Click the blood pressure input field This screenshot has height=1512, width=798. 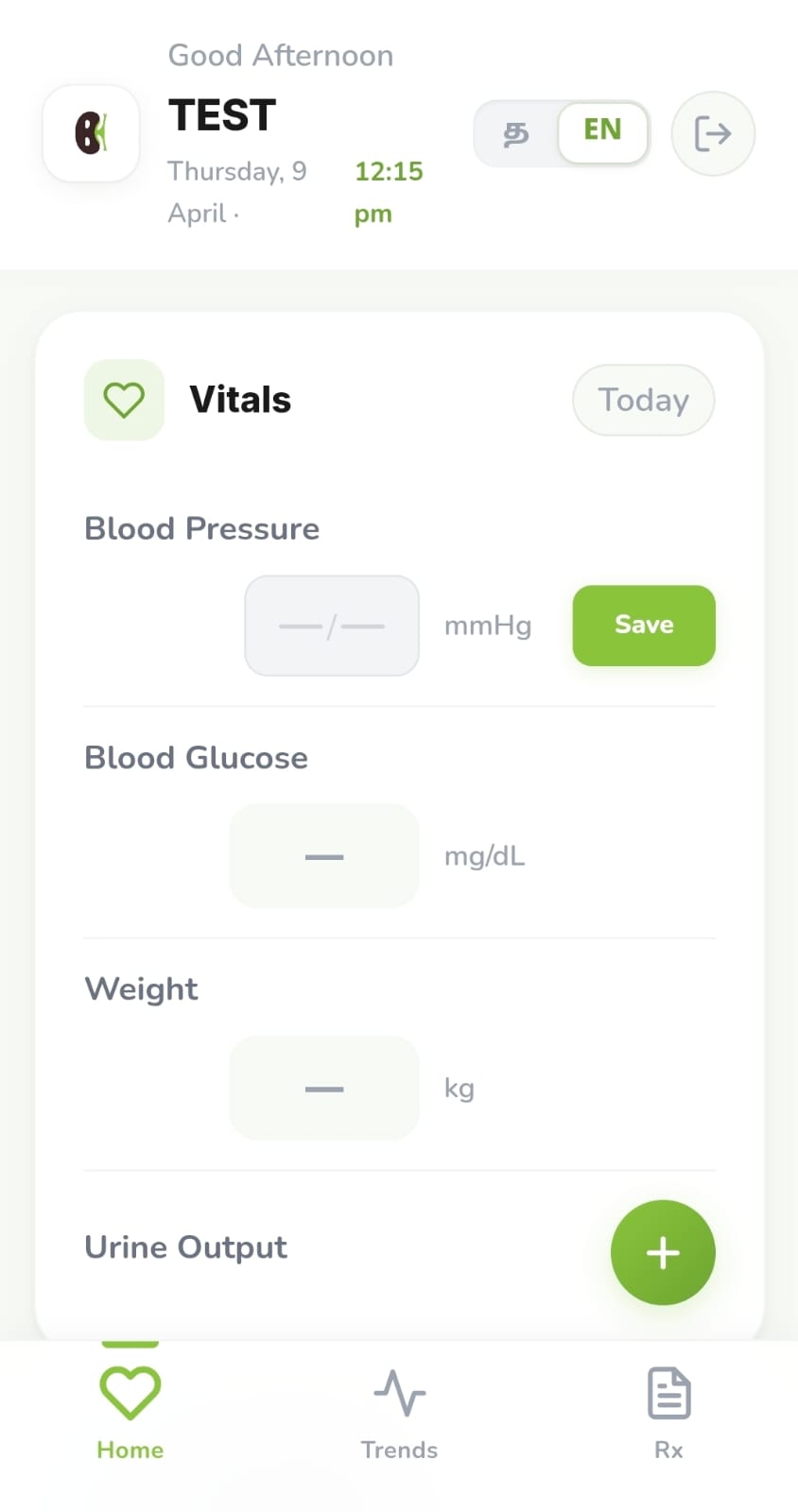pyautogui.click(x=332, y=626)
